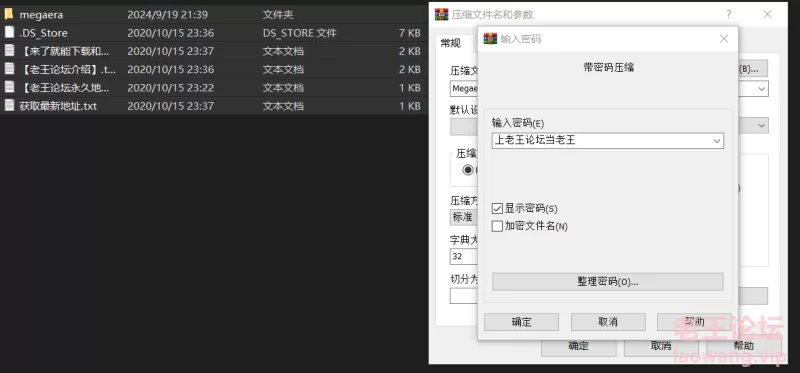Click the 【来了就能下载和... text file icon

click(9, 51)
